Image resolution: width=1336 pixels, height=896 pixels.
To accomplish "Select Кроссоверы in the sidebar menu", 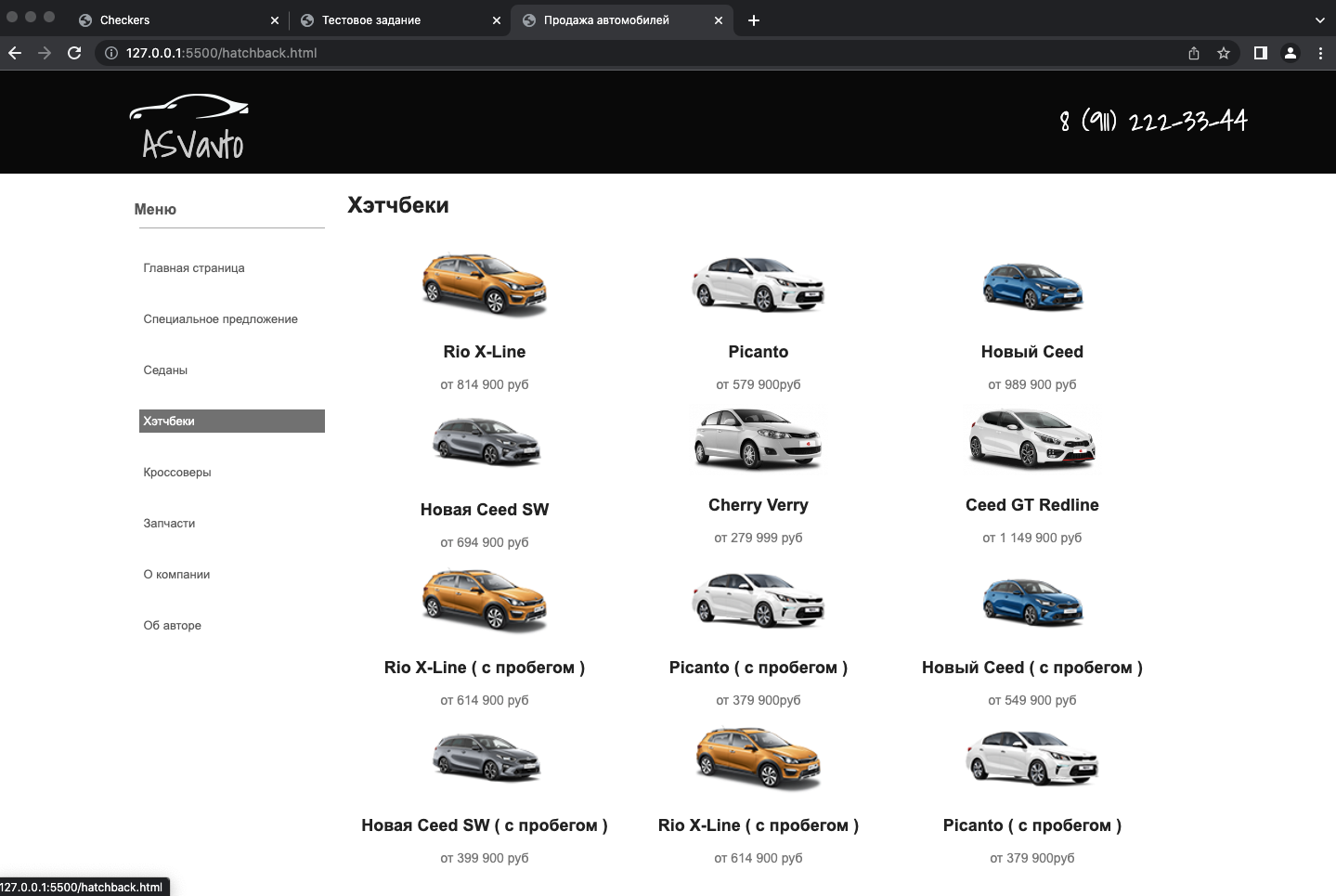I will (177, 472).
